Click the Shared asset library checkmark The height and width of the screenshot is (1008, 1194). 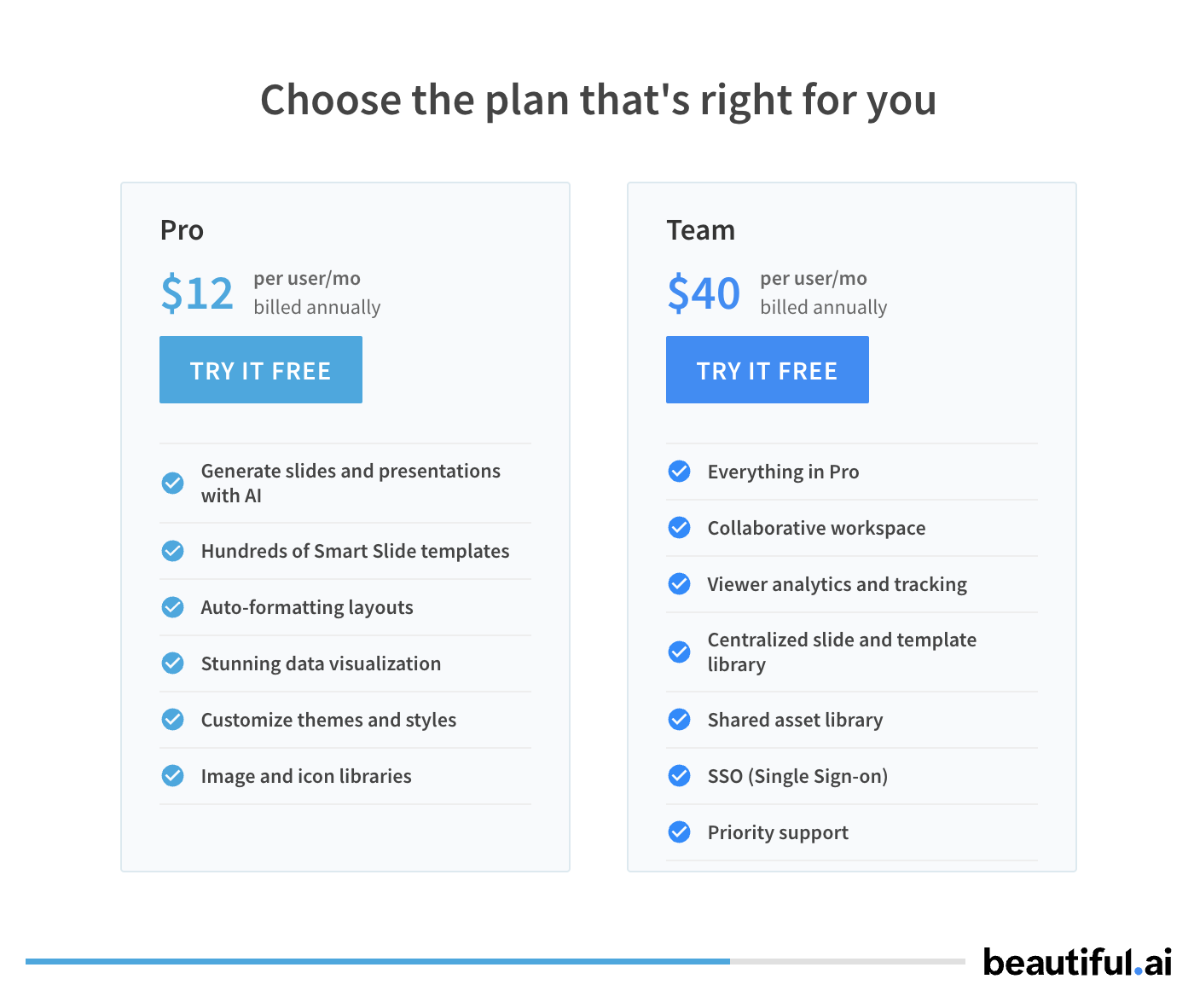click(680, 720)
